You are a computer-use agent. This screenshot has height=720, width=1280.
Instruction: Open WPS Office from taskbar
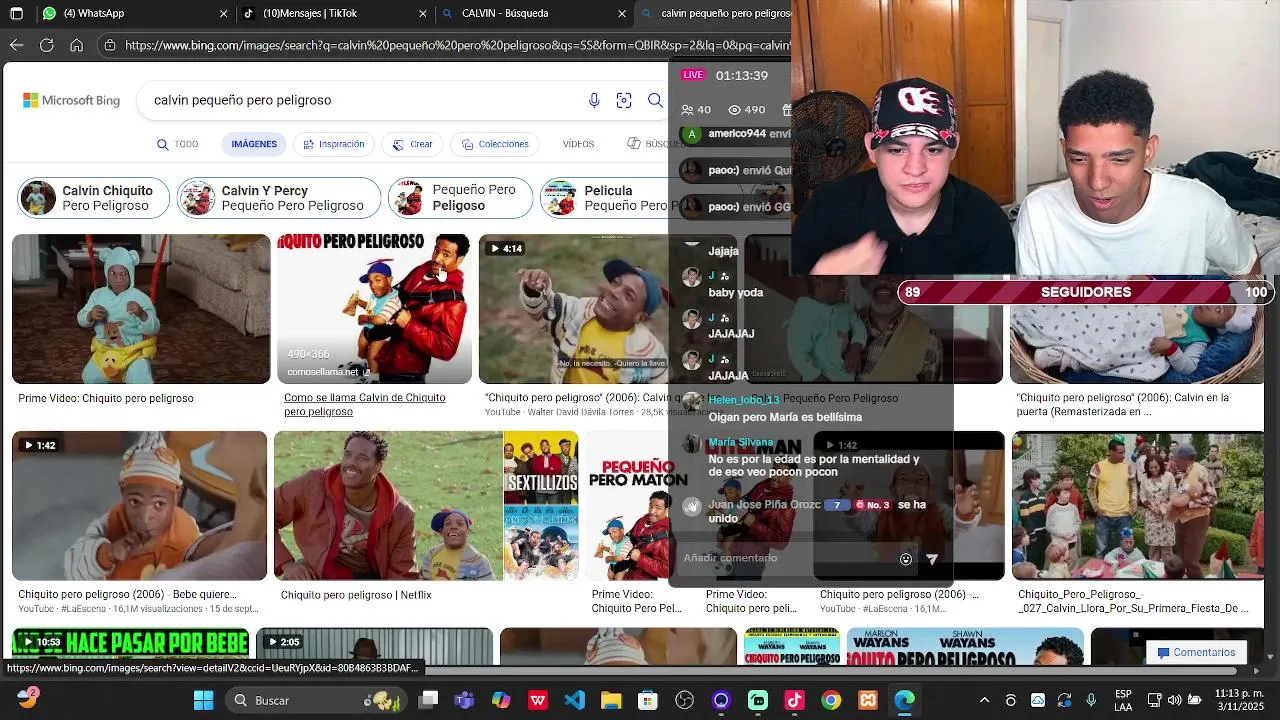pyautogui.click(x=537, y=700)
